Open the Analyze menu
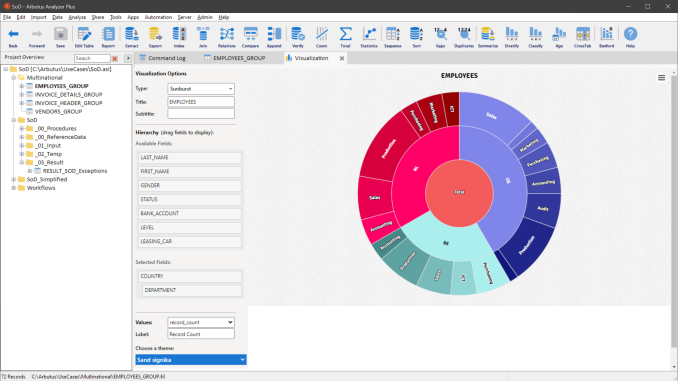The height and width of the screenshot is (381, 678). (x=77, y=17)
